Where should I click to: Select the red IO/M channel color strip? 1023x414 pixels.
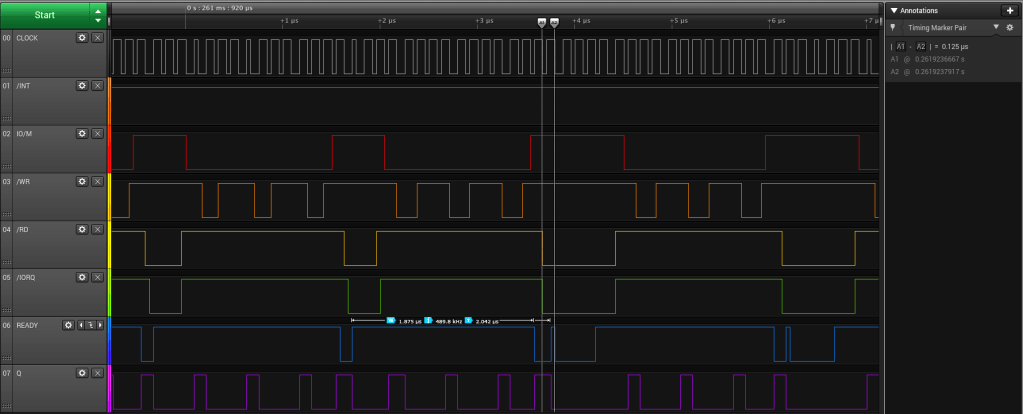(108, 149)
